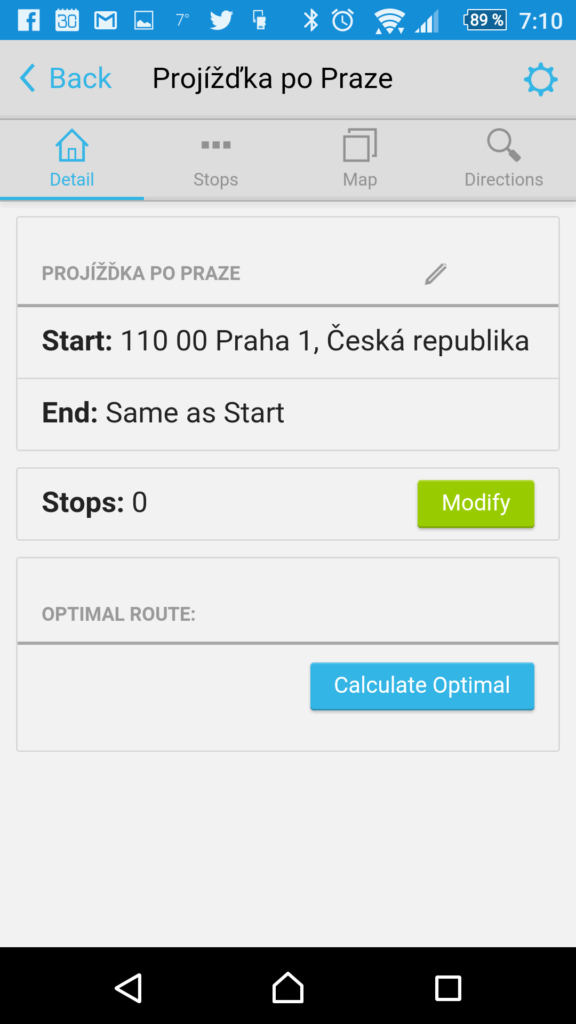The width and height of the screenshot is (576, 1024).
Task: Tap the magnifier Directions icon
Action: (x=504, y=145)
